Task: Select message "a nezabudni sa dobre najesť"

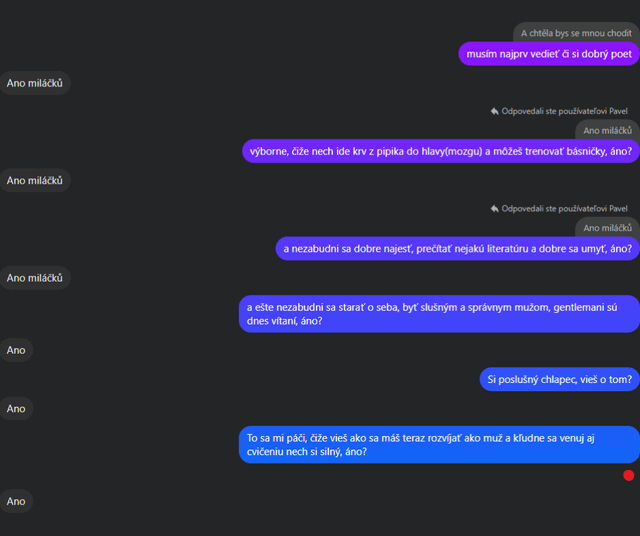Action: [x=457, y=248]
